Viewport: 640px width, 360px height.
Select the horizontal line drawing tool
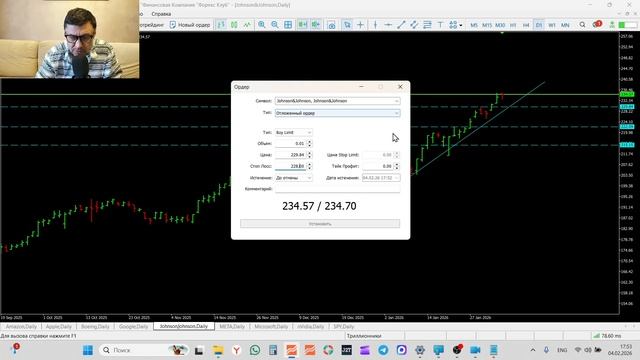388,25
